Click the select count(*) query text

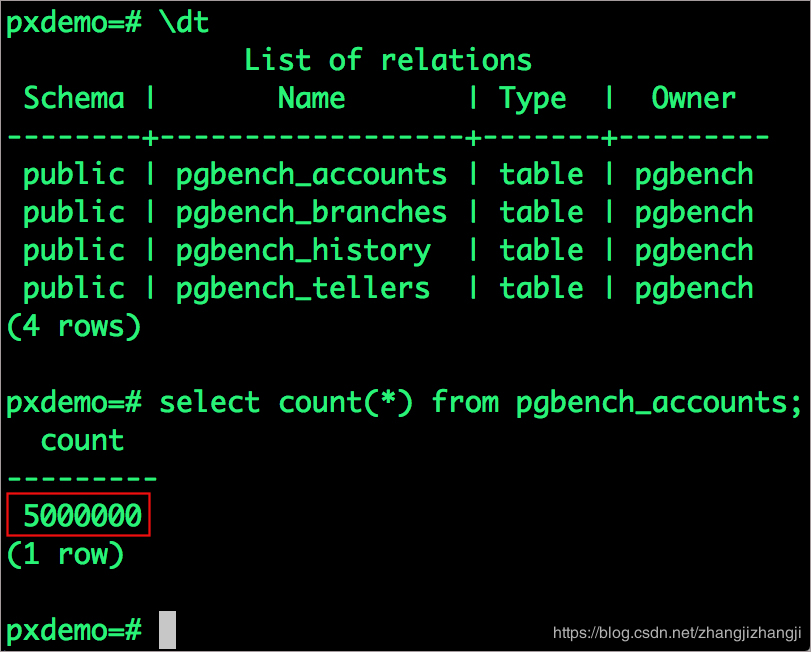(480, 402)
